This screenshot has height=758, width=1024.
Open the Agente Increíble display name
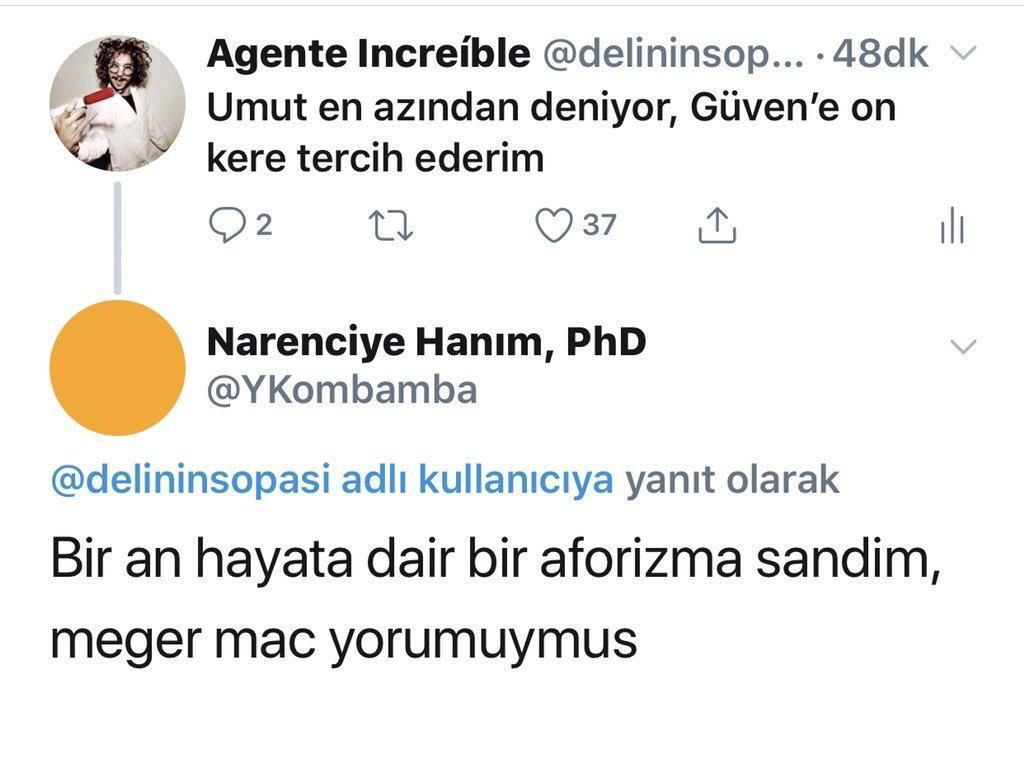click(368, 54)
